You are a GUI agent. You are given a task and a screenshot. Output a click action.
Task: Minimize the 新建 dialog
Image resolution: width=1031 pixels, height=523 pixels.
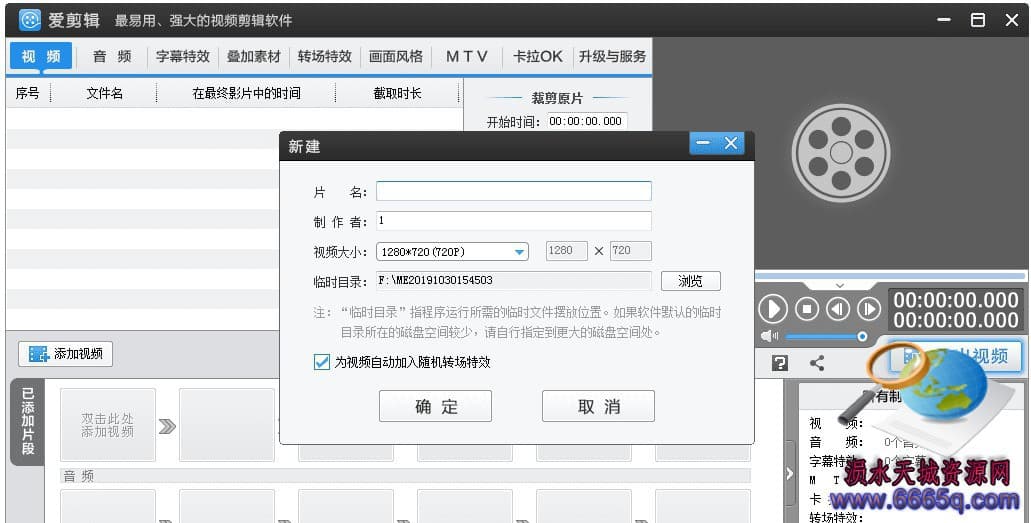click(703, 143)
